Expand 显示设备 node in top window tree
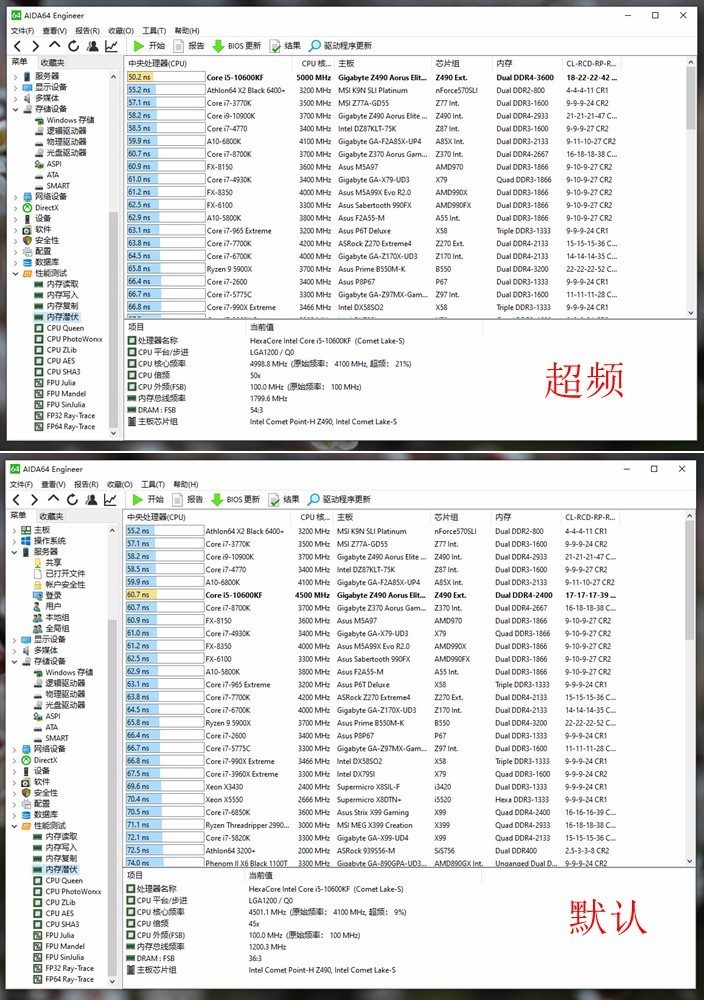 pos(15,87)
